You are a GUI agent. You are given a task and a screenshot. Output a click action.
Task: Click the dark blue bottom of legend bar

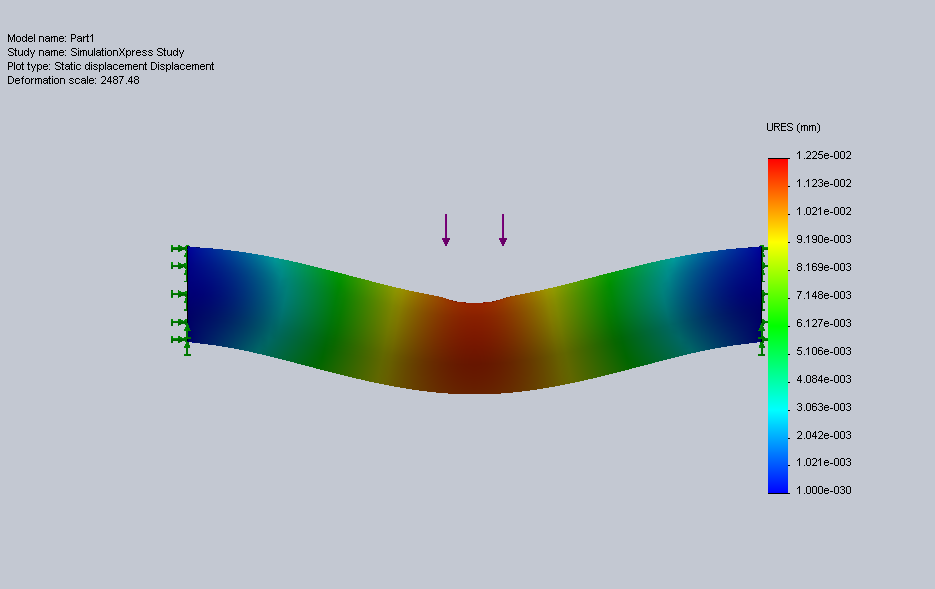coord(778,484)
